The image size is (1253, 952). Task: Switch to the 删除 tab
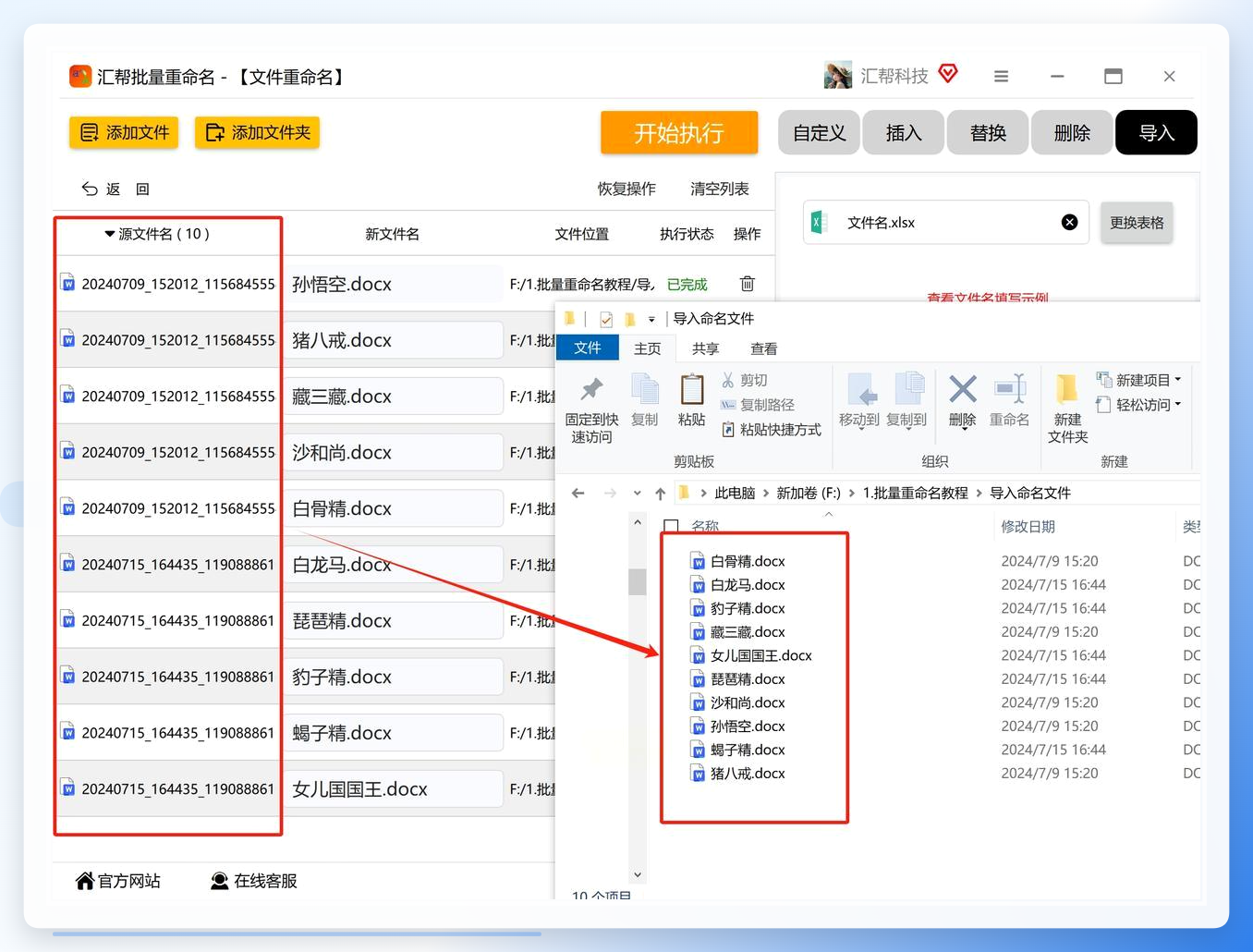coord(1072,133)
